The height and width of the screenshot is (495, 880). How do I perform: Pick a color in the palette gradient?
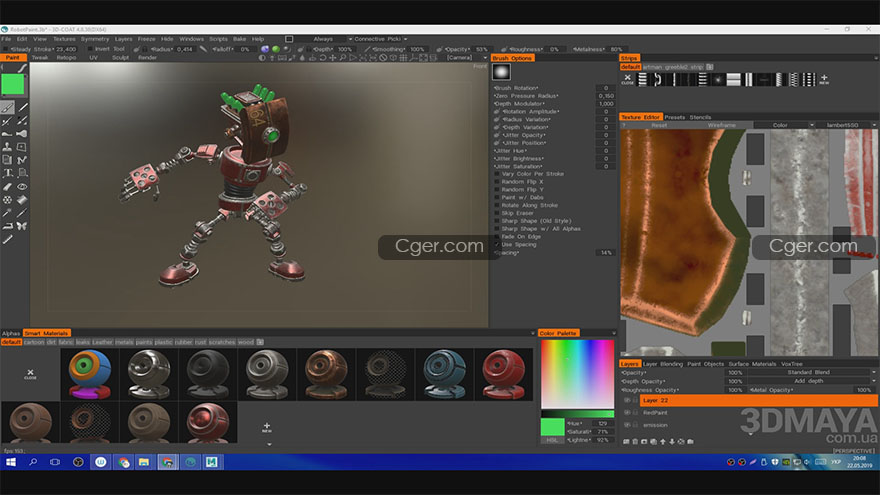pyautogui.click(x=577, y=374)
